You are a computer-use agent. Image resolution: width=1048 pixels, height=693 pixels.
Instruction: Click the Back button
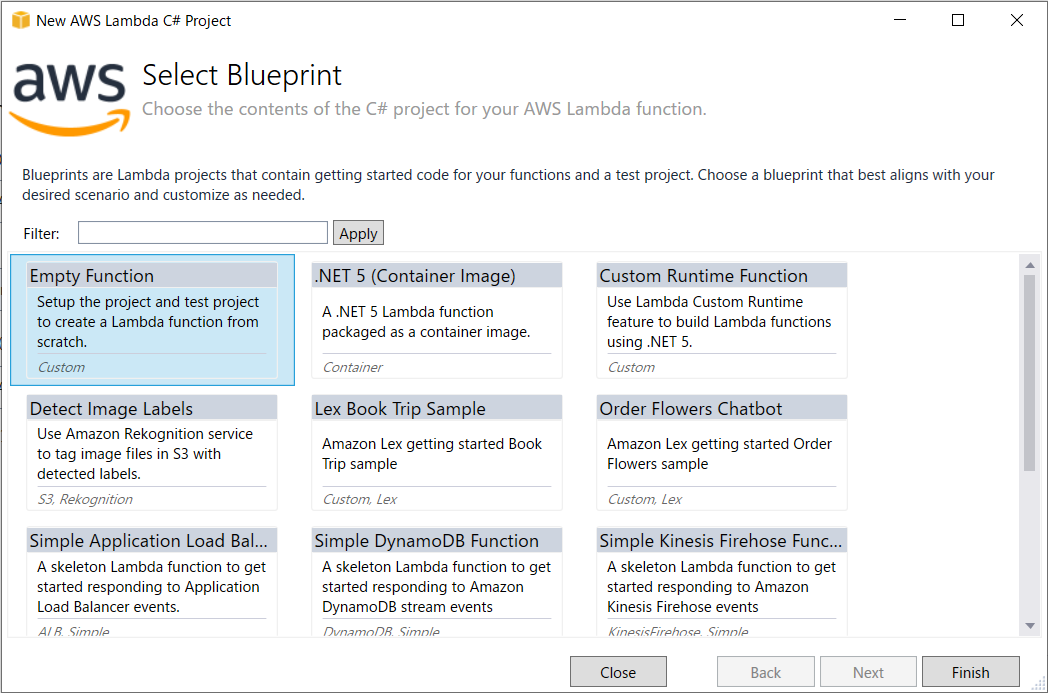coord(765,672)
